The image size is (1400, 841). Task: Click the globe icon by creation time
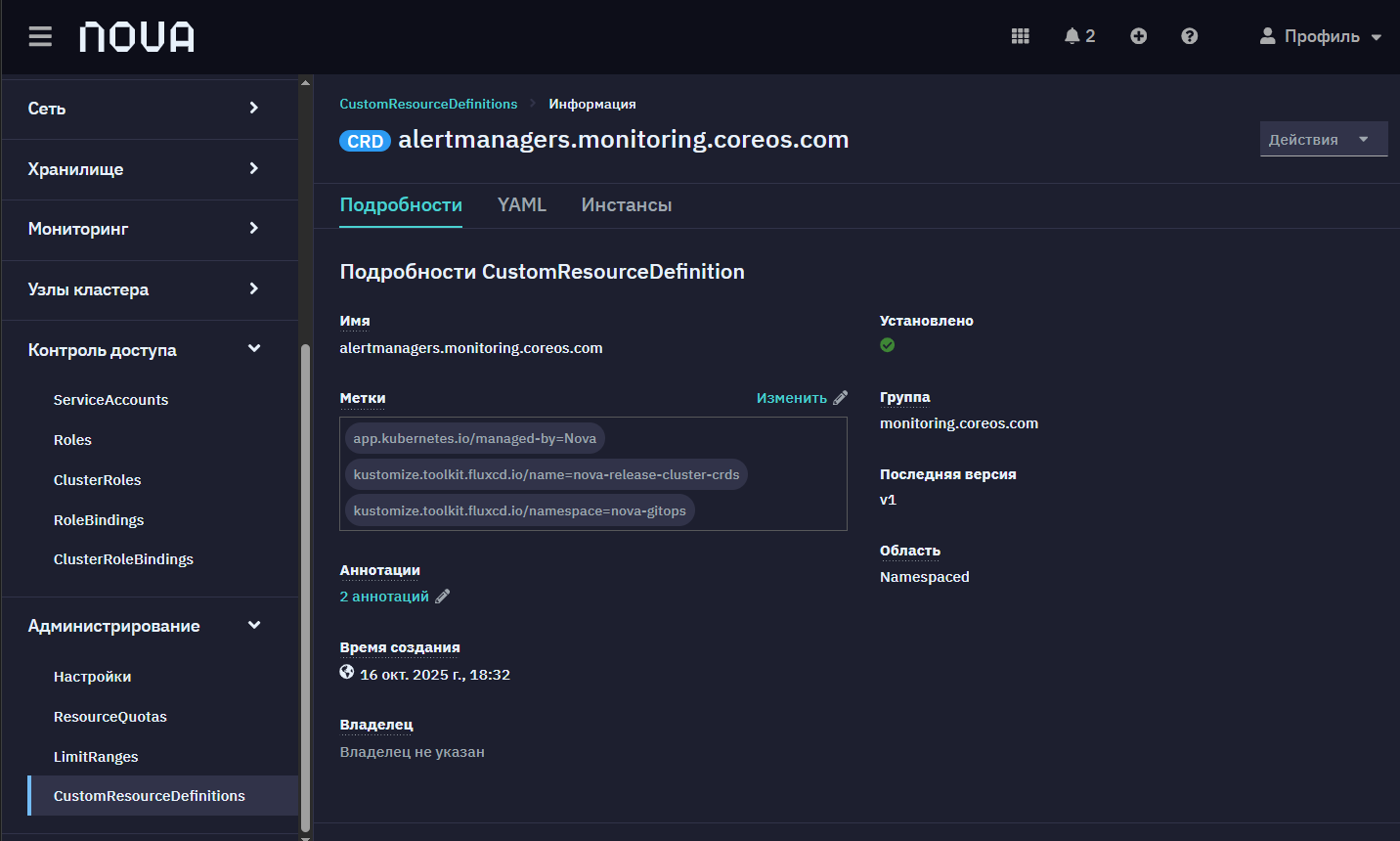(x=347, y=672)
